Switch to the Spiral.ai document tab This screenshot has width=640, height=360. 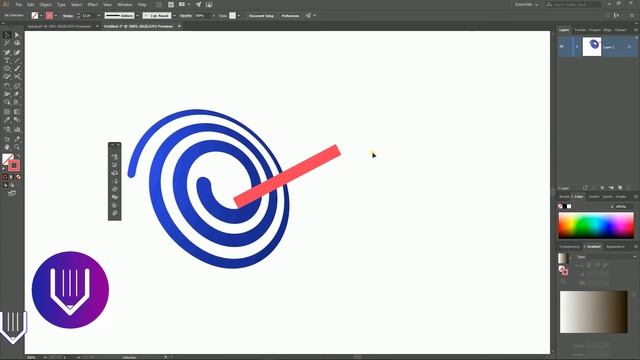pyautogui.click(x=59, y=26)
